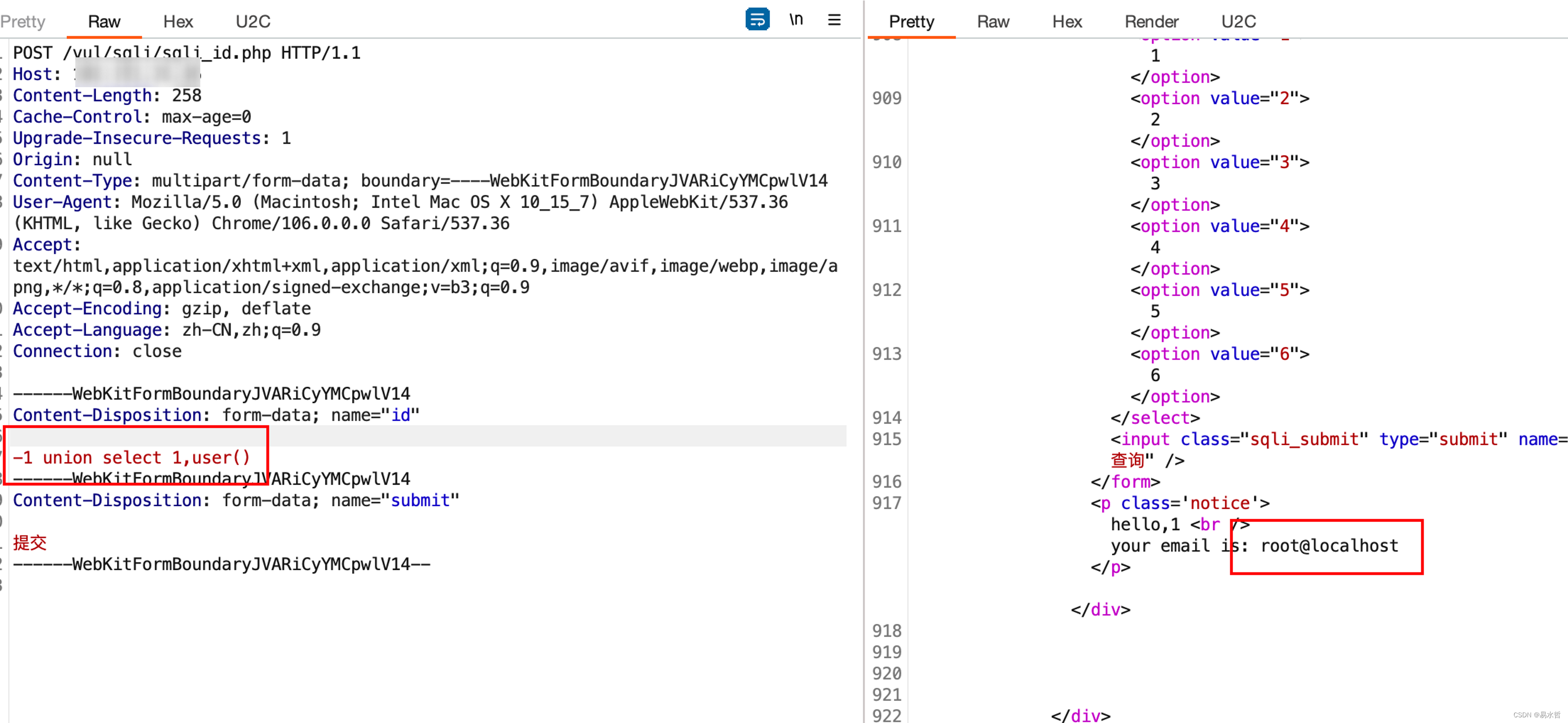1568x723 pixels.
Task: Click the option value="2" response line
Action: [x=1220, y=98]
